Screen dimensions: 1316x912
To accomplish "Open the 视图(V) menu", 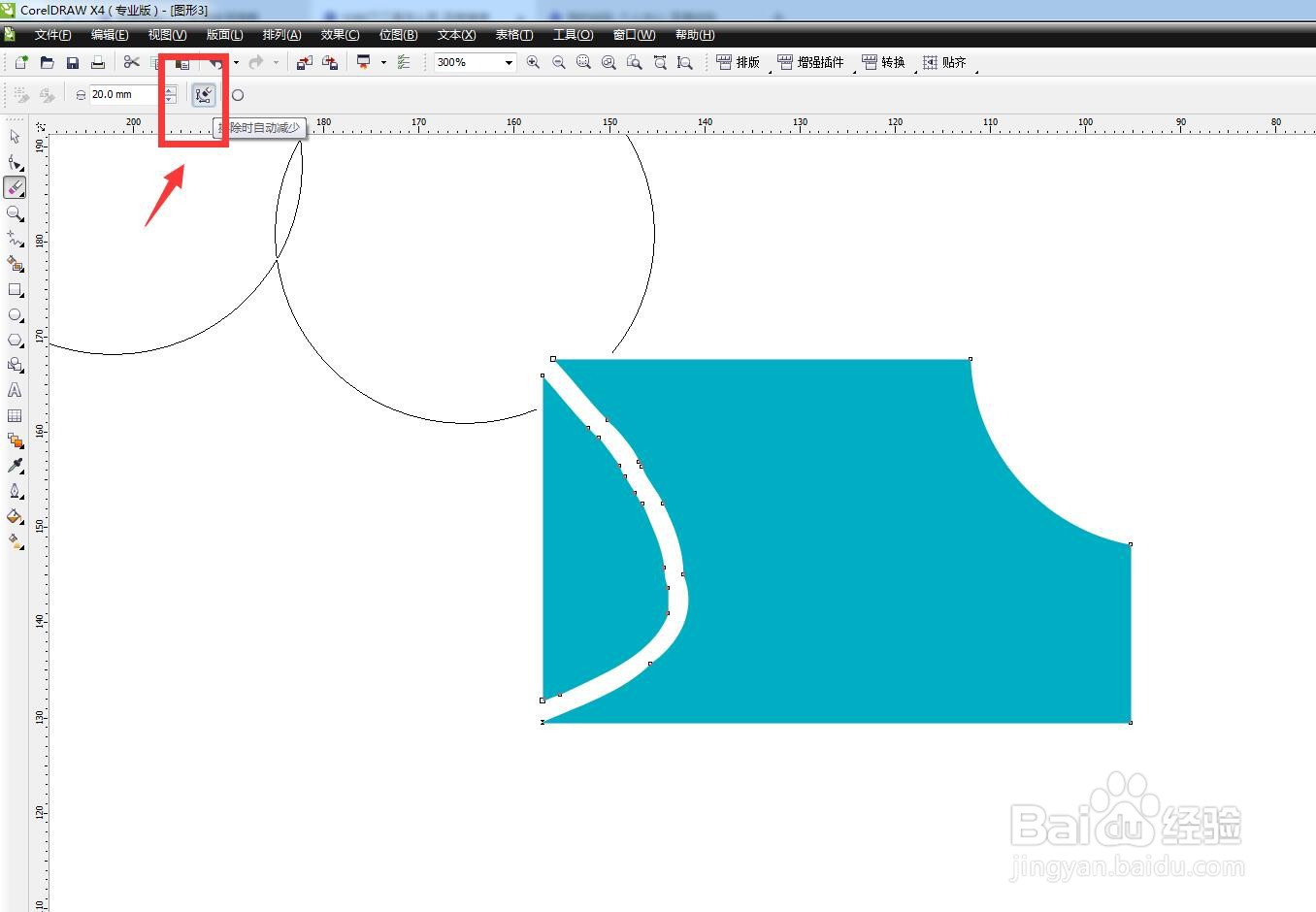I will point(167,35).
